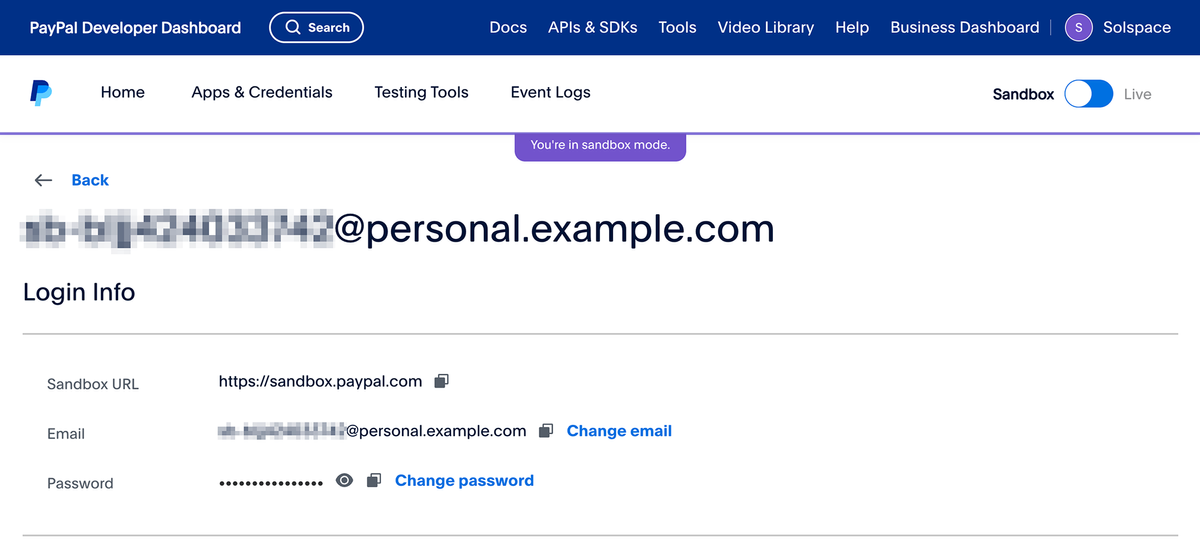Click the back arrow icon
The width and height of the screenshot is (1200, 552).
[x=43, y=180]
